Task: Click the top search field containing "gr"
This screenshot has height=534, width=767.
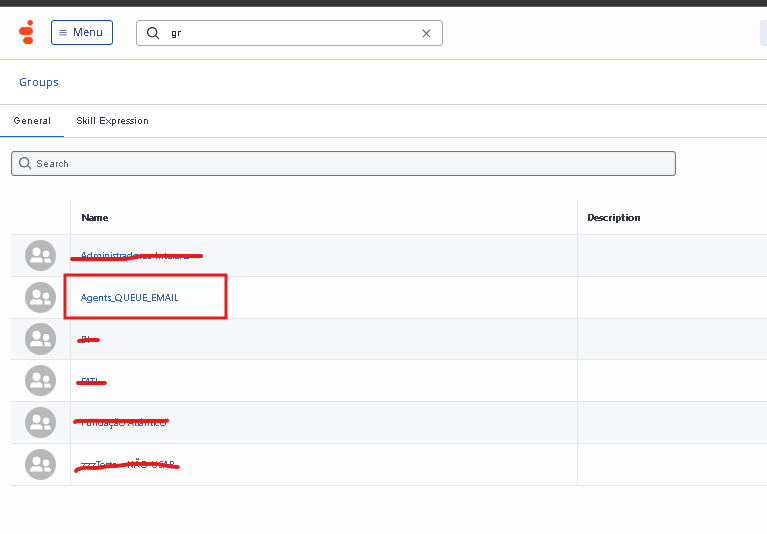Action: [x=290, y=33]
